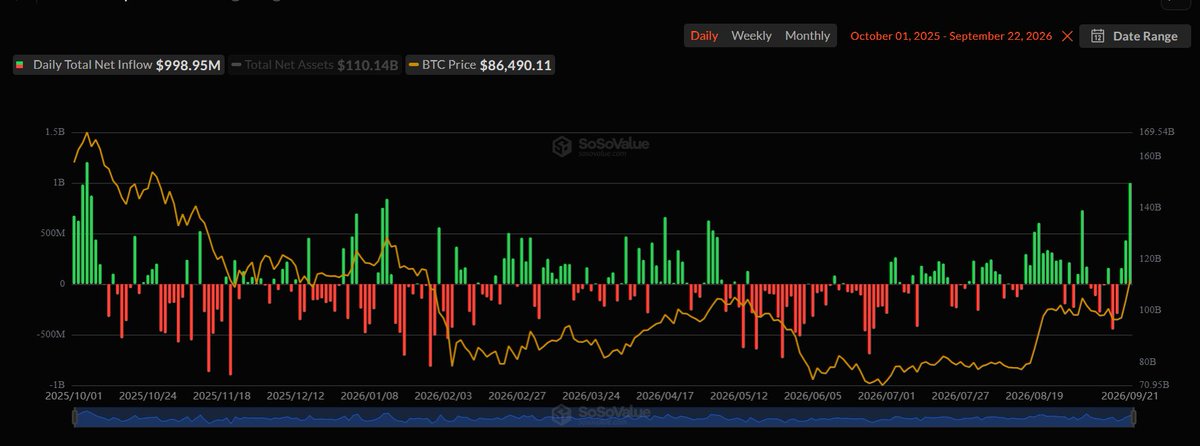Clear the selected date range with X
This screenshot has width=1200, height=446.
(1067, 36)
